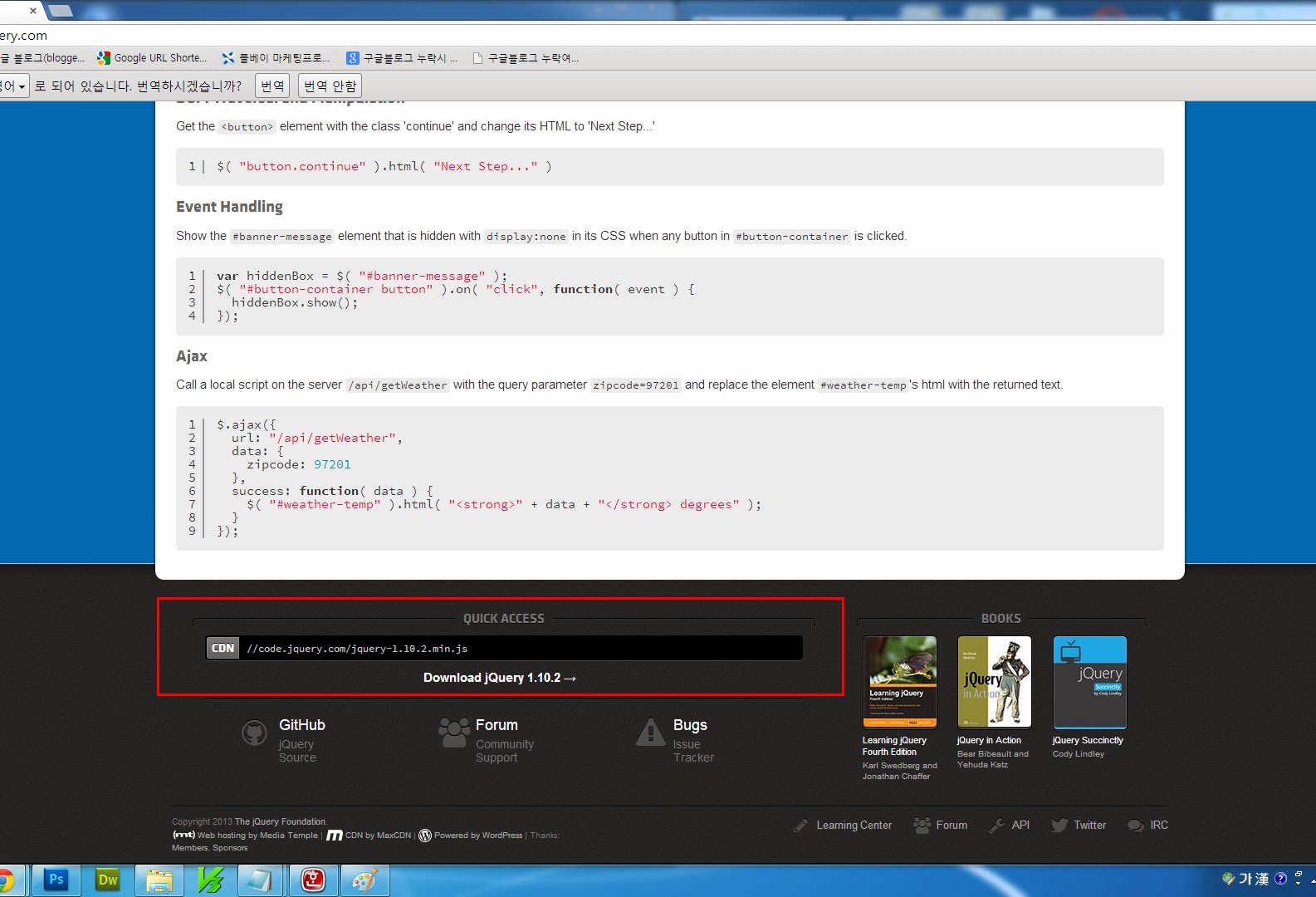Open Powered by WordPress link
This screenshot has width=1316, height=897.
478,836
